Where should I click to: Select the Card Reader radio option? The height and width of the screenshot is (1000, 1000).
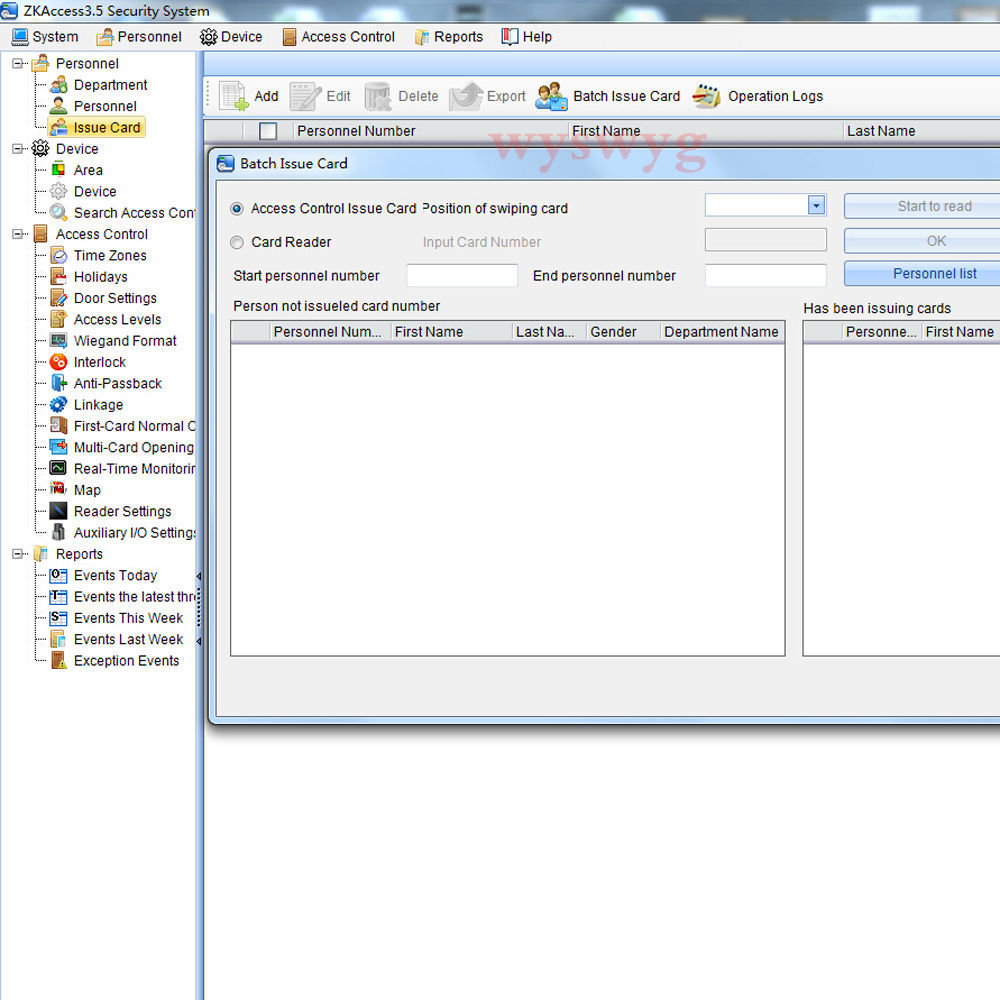click(x=237, y=242)
